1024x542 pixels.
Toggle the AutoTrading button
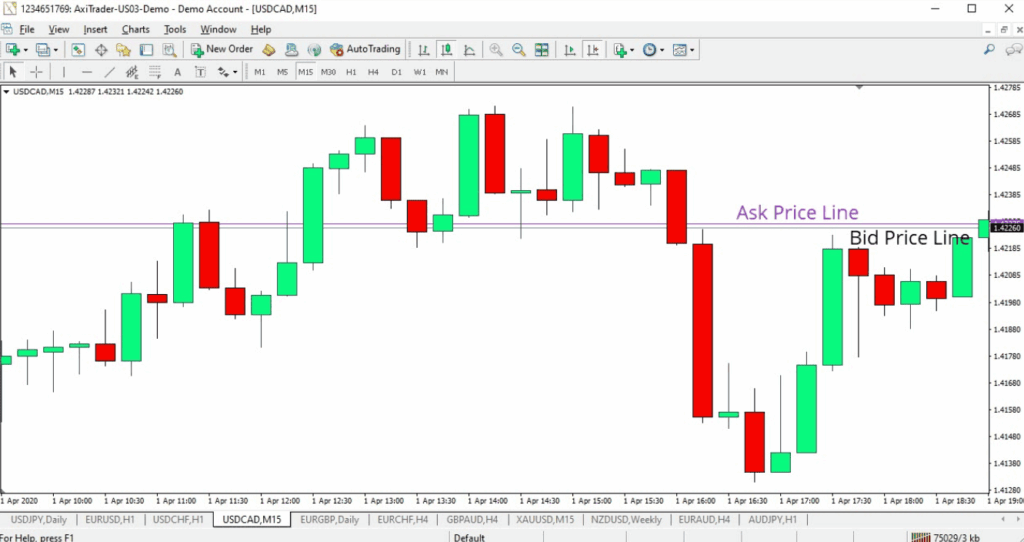(365, 50)
